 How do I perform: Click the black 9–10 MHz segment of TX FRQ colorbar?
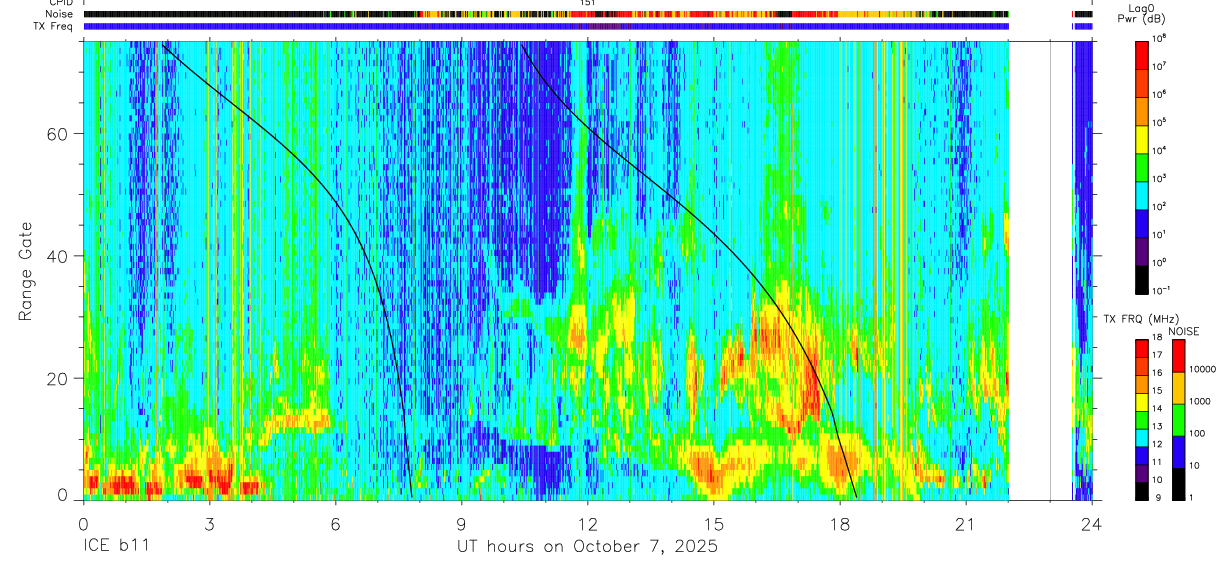[1142, 491]
